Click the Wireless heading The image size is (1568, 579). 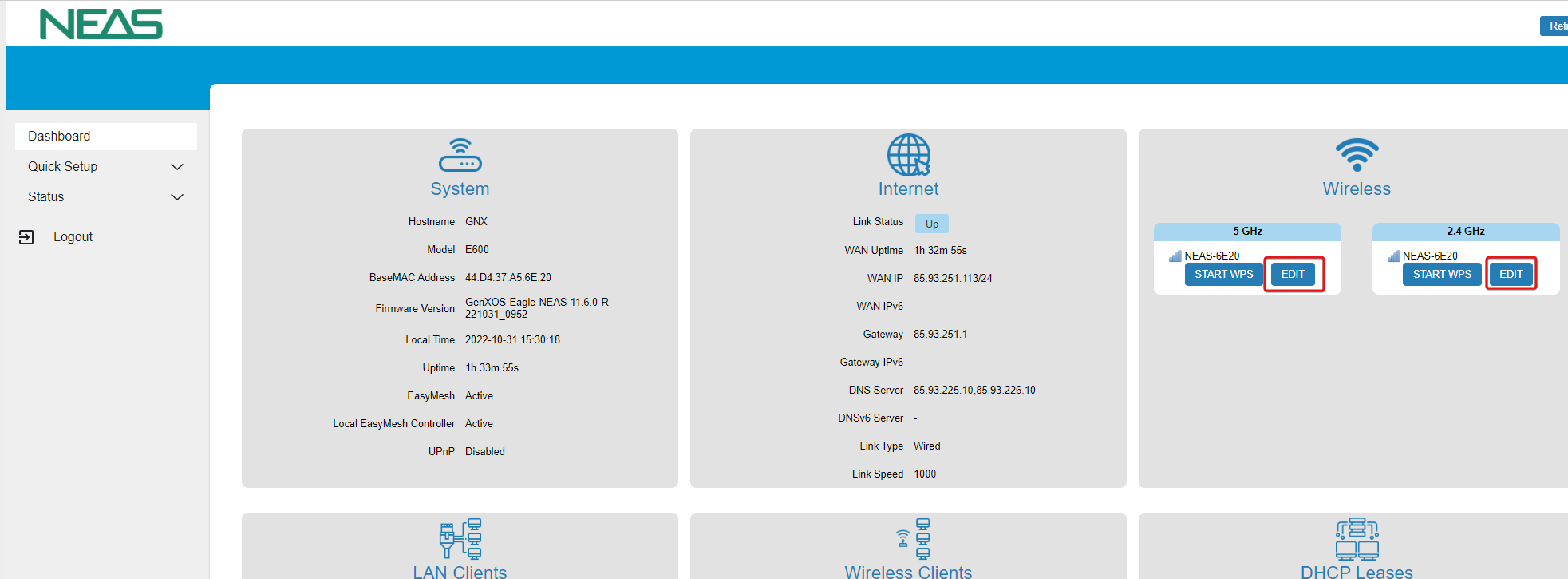[x=1357, y=189]
